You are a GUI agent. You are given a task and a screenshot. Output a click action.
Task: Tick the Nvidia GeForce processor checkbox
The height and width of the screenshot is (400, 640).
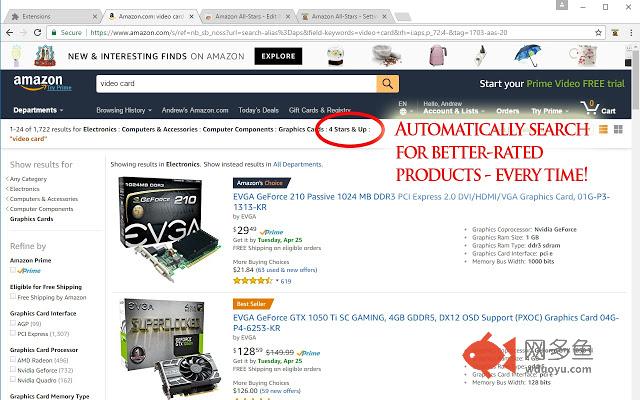(x=13, y=370)
